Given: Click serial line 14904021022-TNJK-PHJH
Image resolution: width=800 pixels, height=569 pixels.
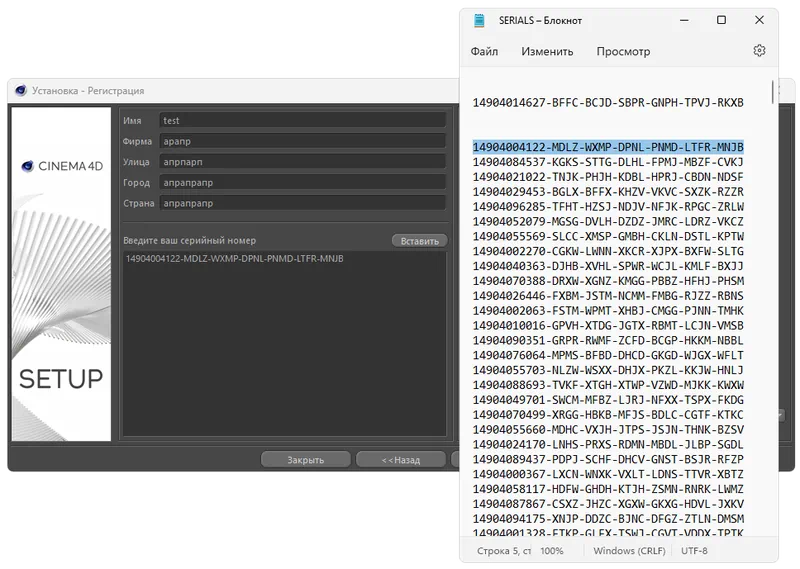Looking at the screenshot, I should point(608,177).
